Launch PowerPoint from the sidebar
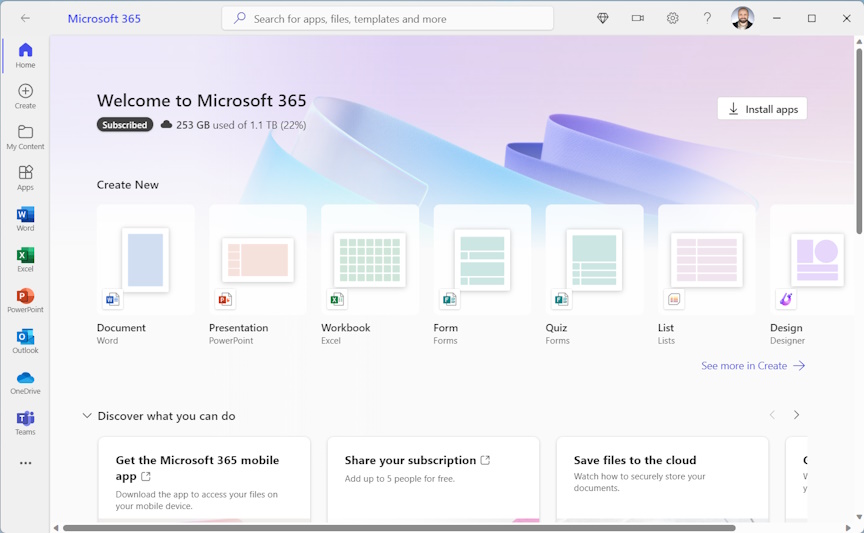This screenshot has width=864, height=533. coord(25,300)
